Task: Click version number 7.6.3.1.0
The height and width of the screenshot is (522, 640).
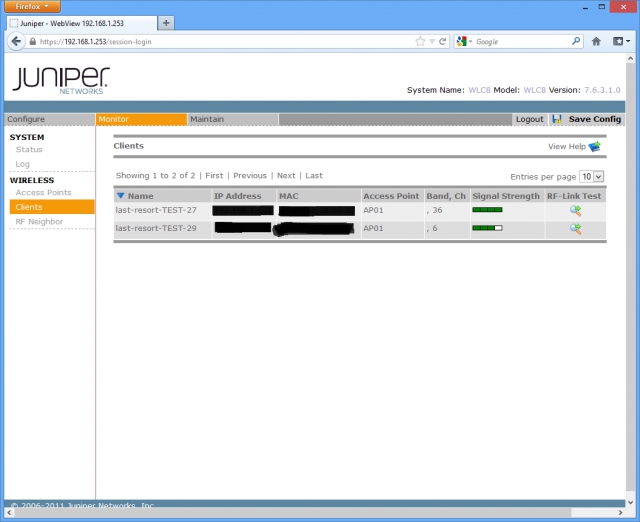Action: point(602,90)
